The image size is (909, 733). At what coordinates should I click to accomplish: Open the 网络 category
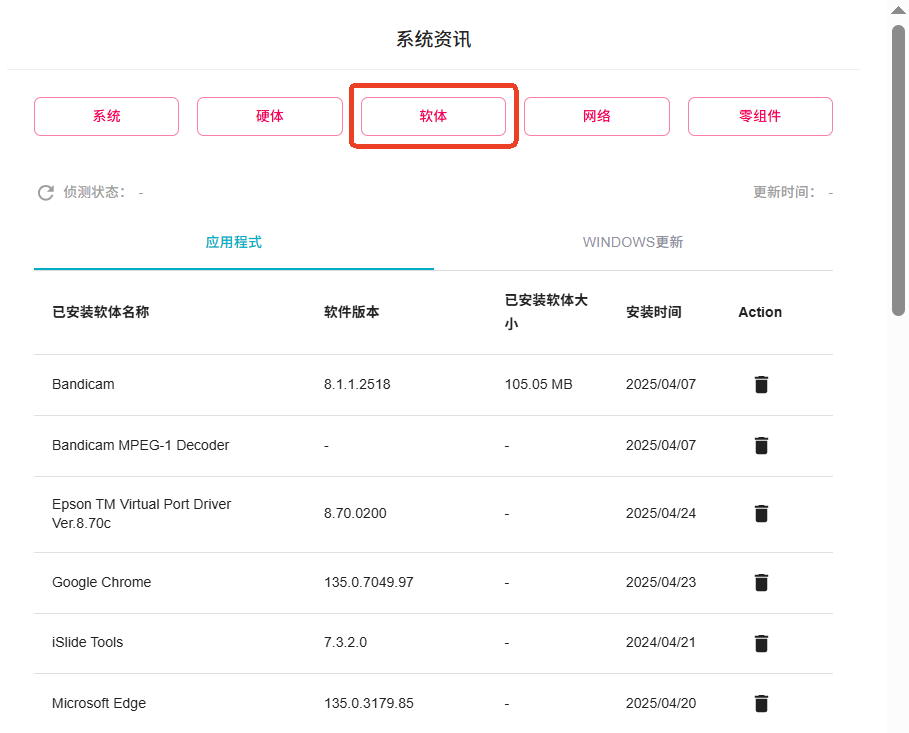pos(597,117)
